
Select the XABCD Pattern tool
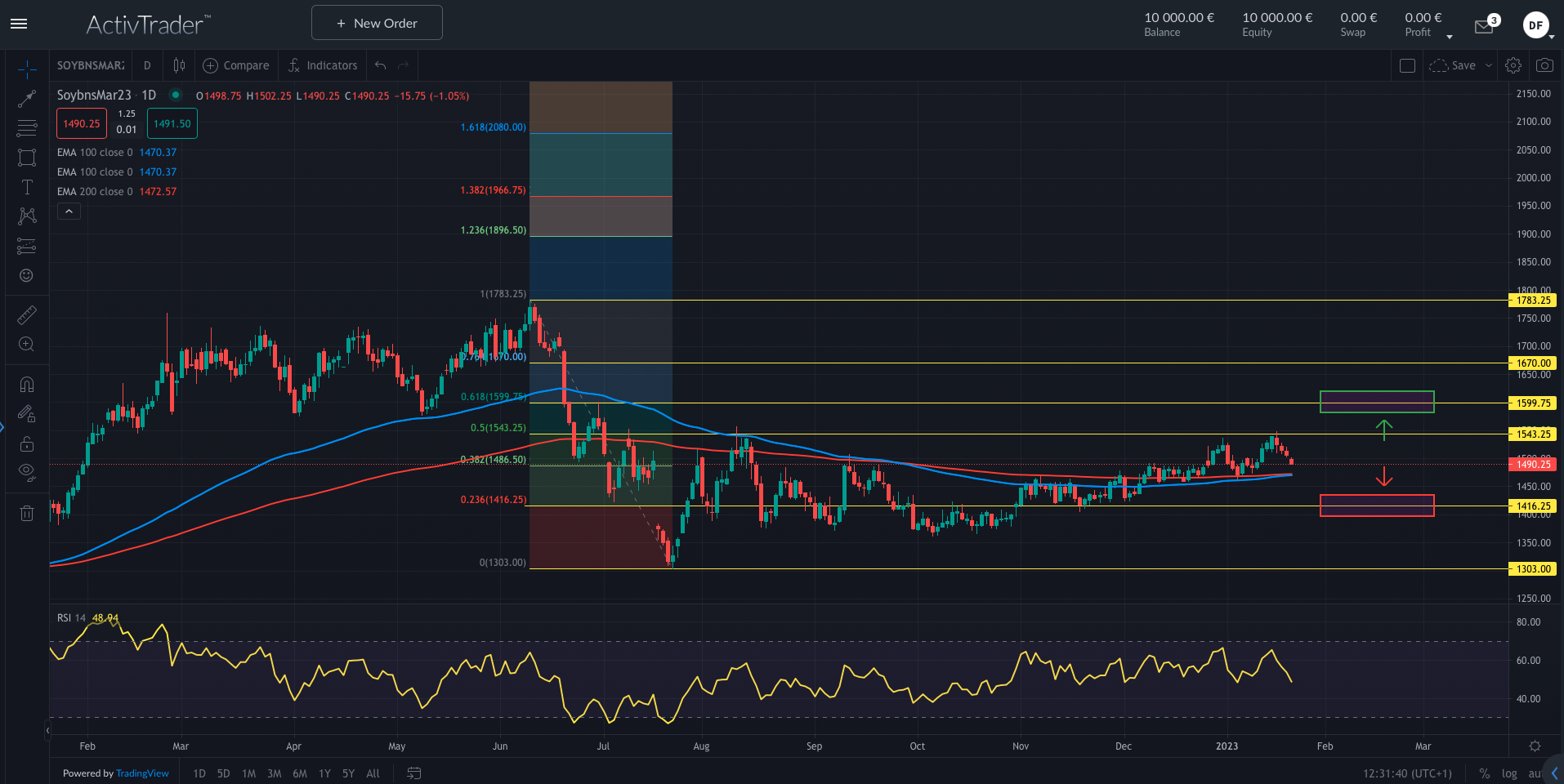(x=27, y=216)
